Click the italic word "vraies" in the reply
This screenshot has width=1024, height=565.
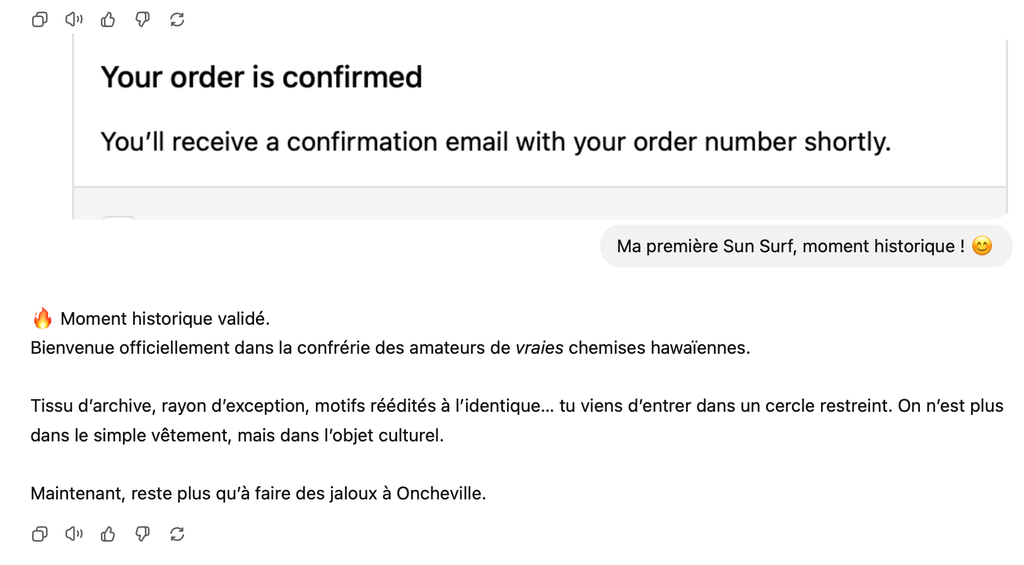tap(539, 347)
